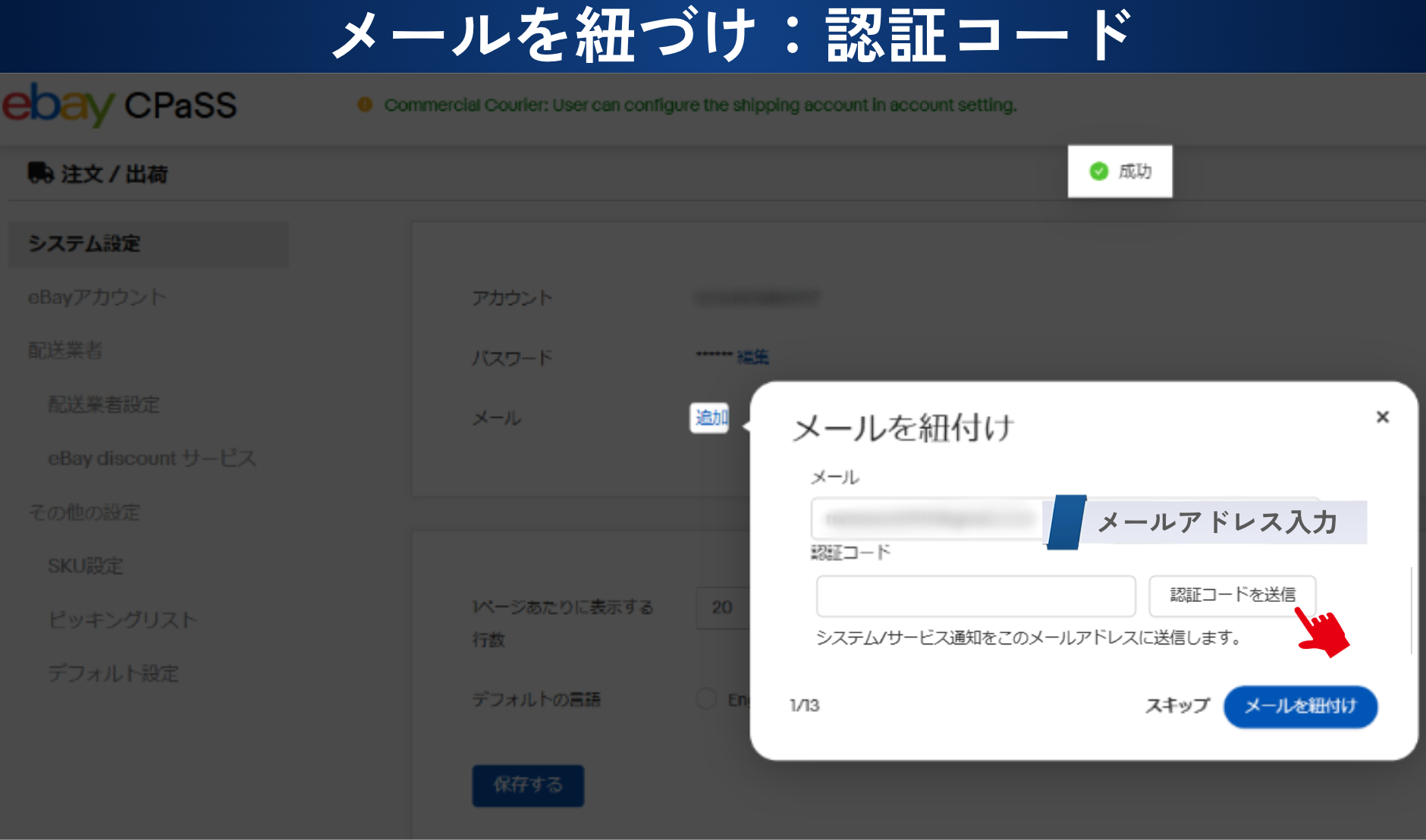The width and height of the screenshot is (1426, 840).
Task: Open その他の設定 in the sidebar
Action: [x=84, y=512]
